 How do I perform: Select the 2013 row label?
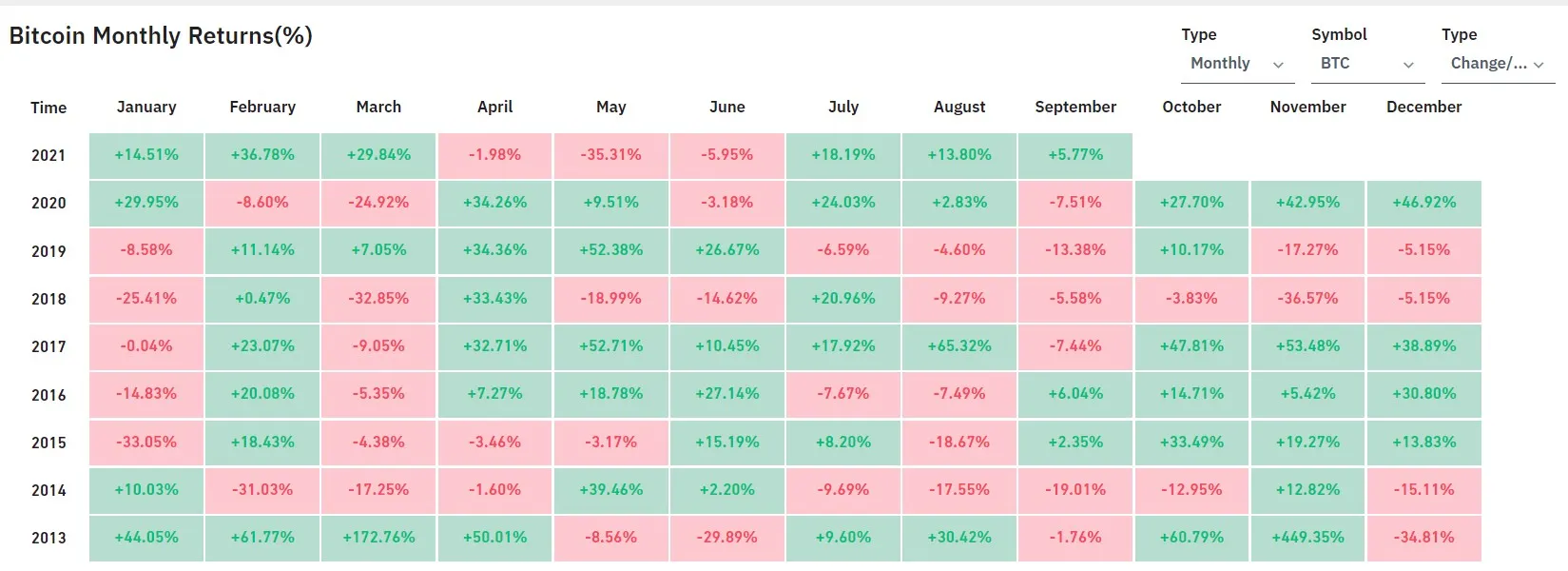tap(48, 538)
